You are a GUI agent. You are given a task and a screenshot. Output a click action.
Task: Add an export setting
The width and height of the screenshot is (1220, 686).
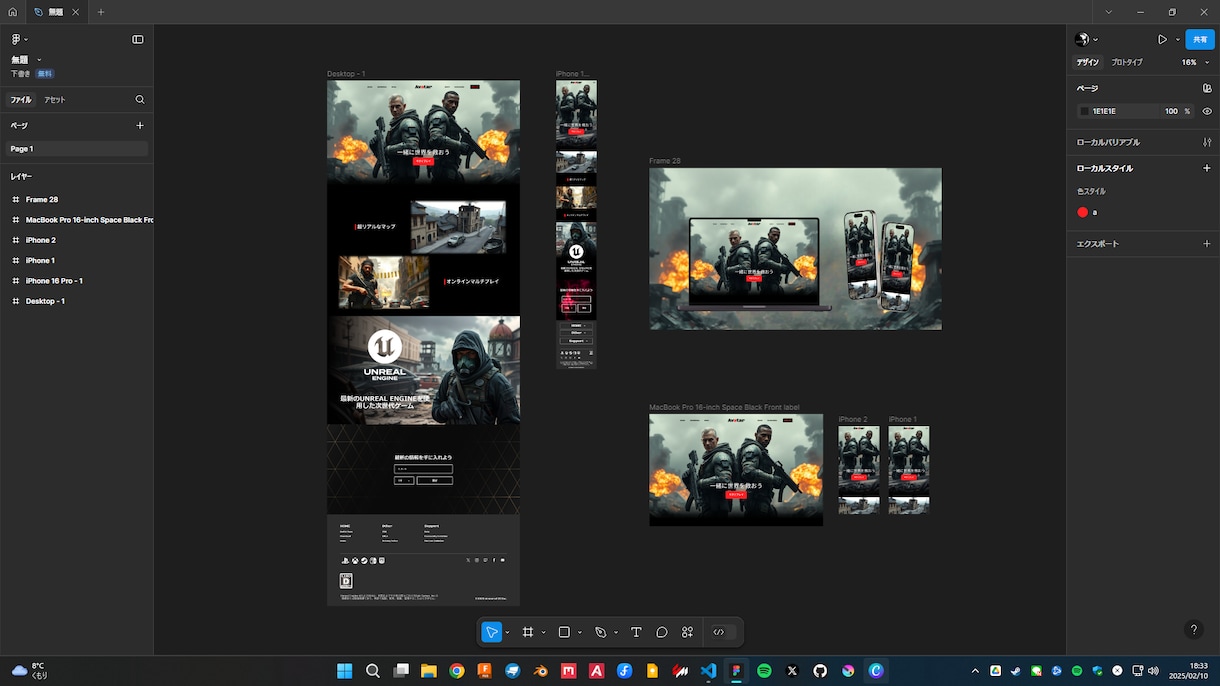pos(1207,243)
